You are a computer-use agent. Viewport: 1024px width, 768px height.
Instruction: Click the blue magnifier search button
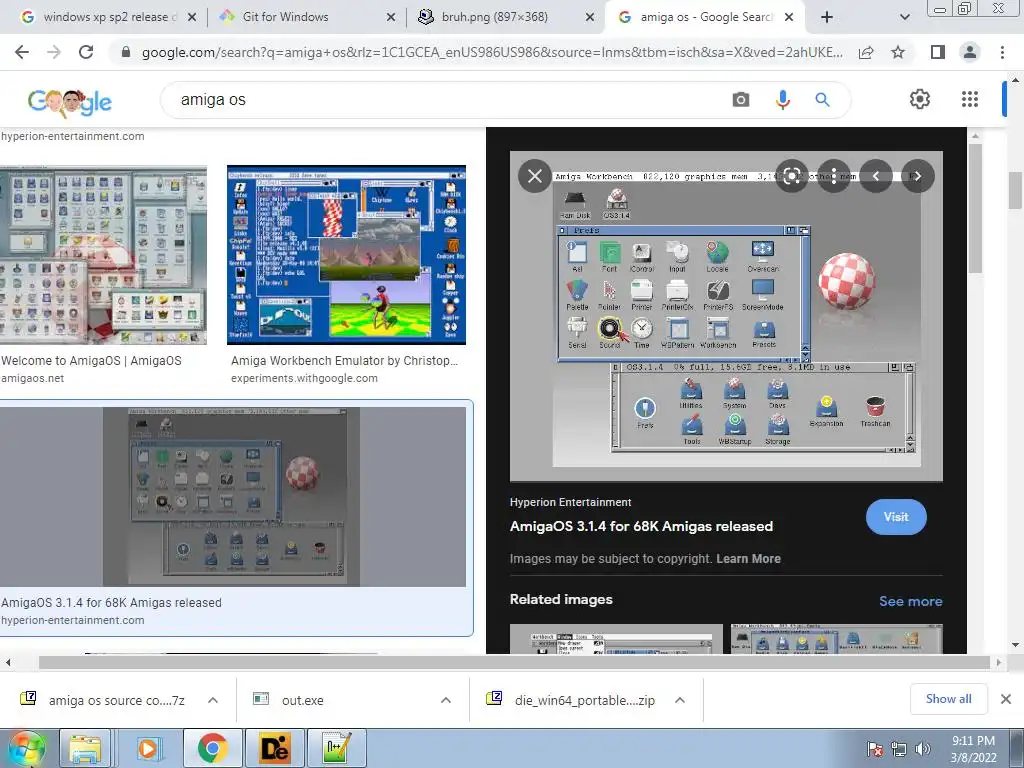tap(822, 100)
